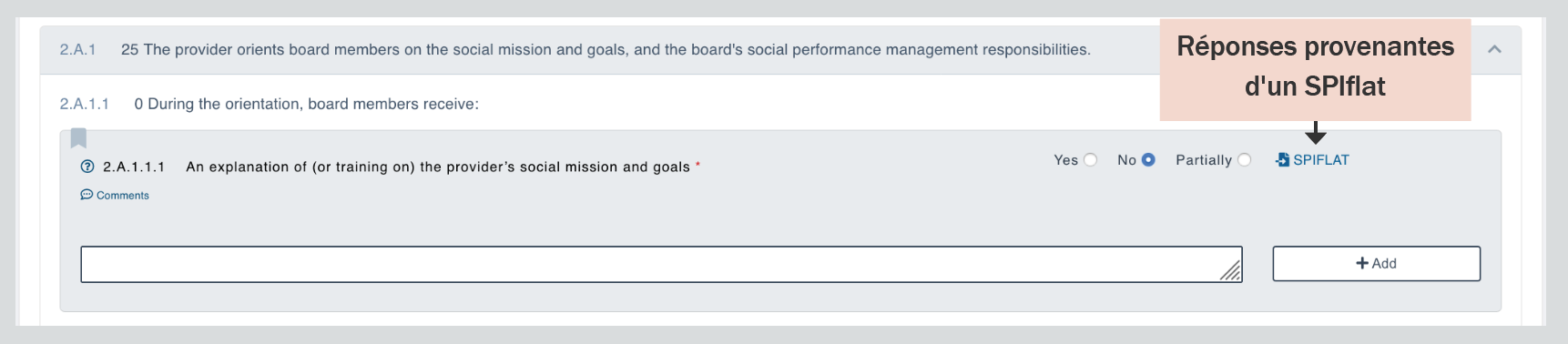Focus the comment text area
1568x344 pixels.
click(x=661, y=264)
